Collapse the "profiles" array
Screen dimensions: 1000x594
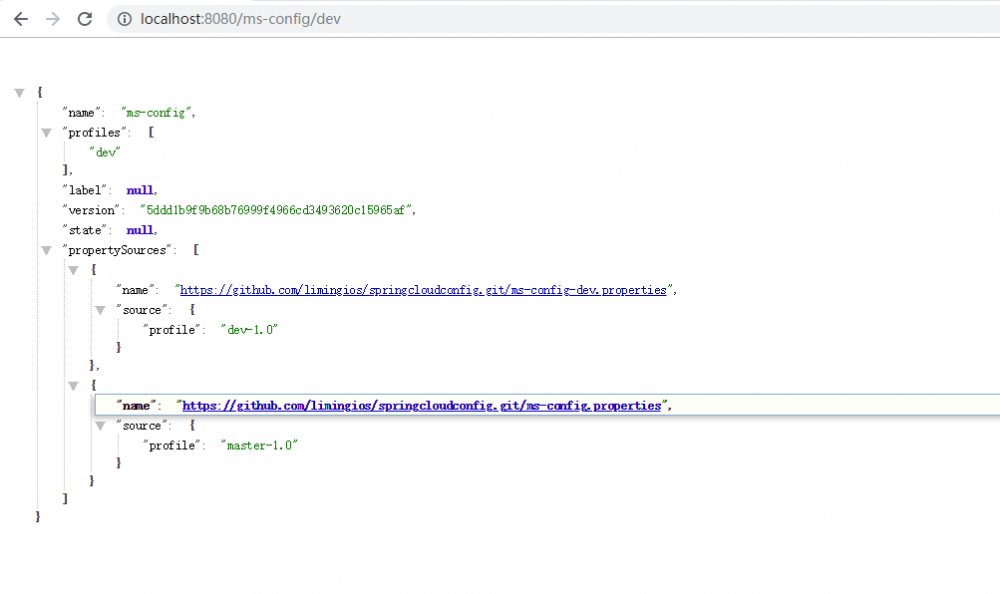point(47,133)
